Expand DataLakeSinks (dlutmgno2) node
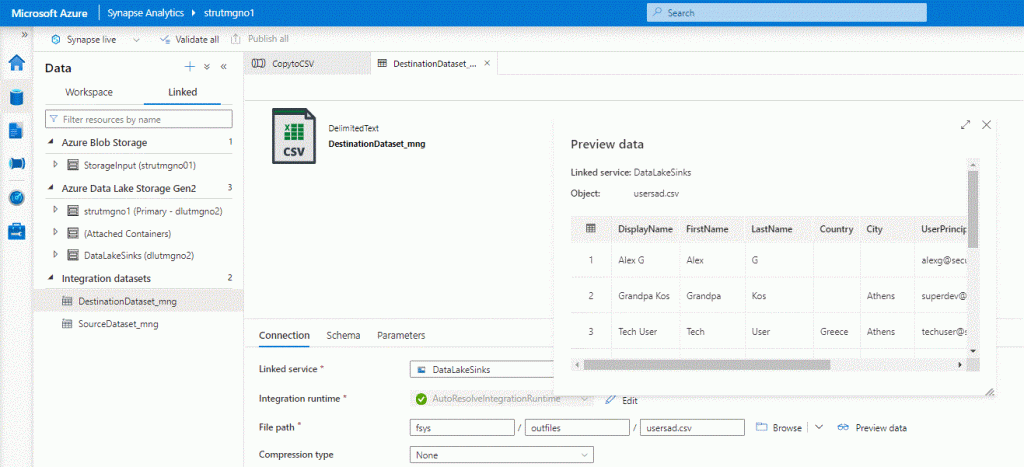Viewport: 1024px width, 467px height. [56, 255]
